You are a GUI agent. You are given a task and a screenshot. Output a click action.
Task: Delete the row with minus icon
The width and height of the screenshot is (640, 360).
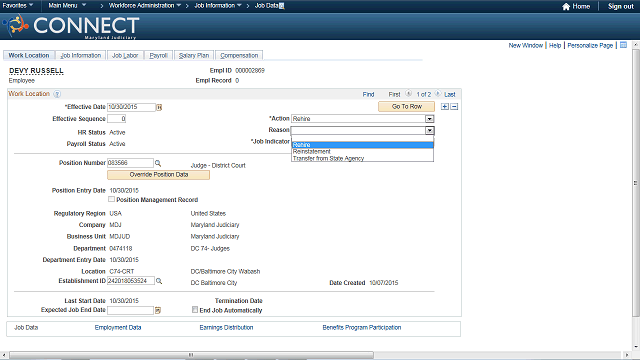point(454,107)
